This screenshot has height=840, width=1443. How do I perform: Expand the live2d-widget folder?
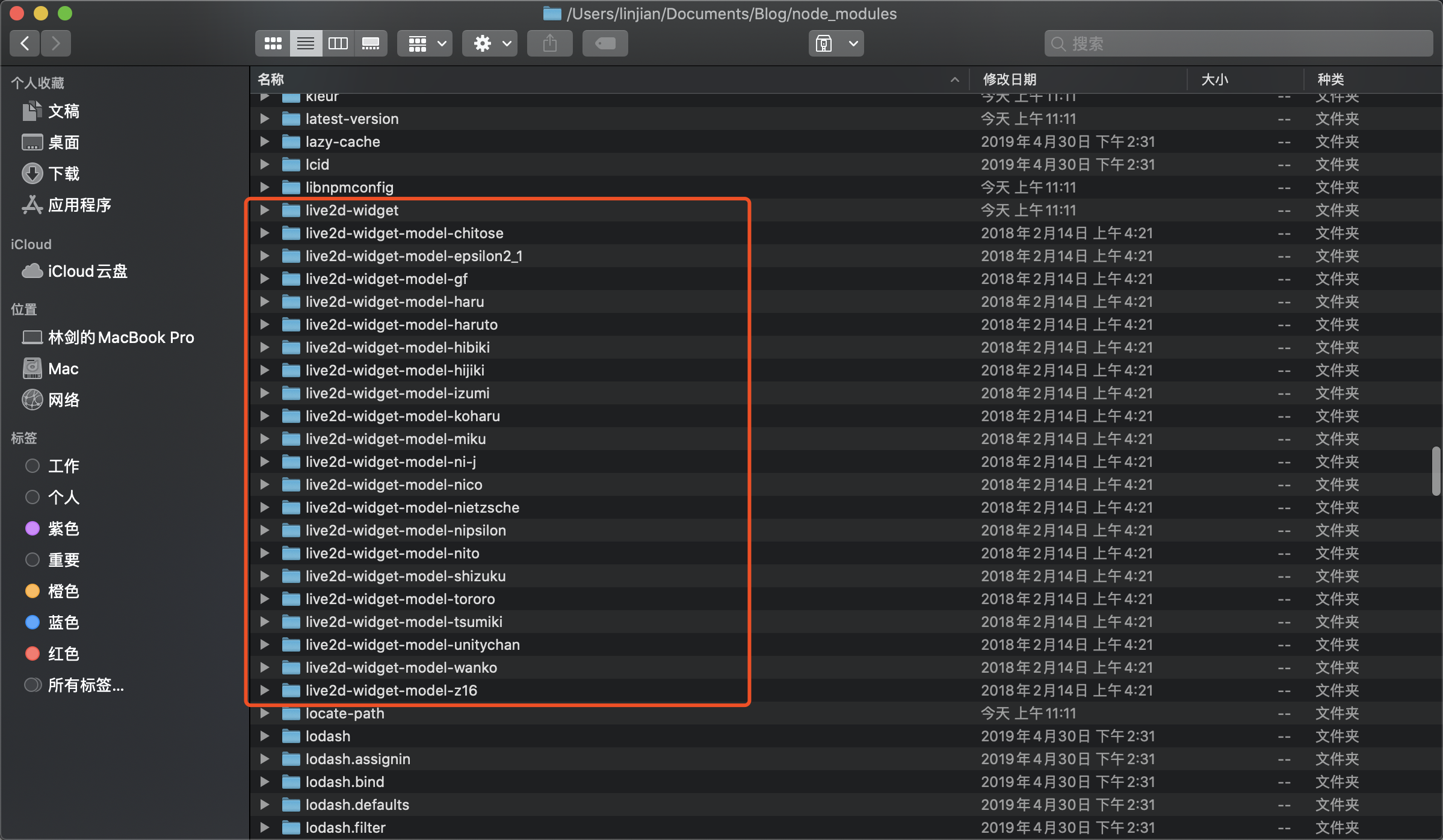click(x=264, y=210)
